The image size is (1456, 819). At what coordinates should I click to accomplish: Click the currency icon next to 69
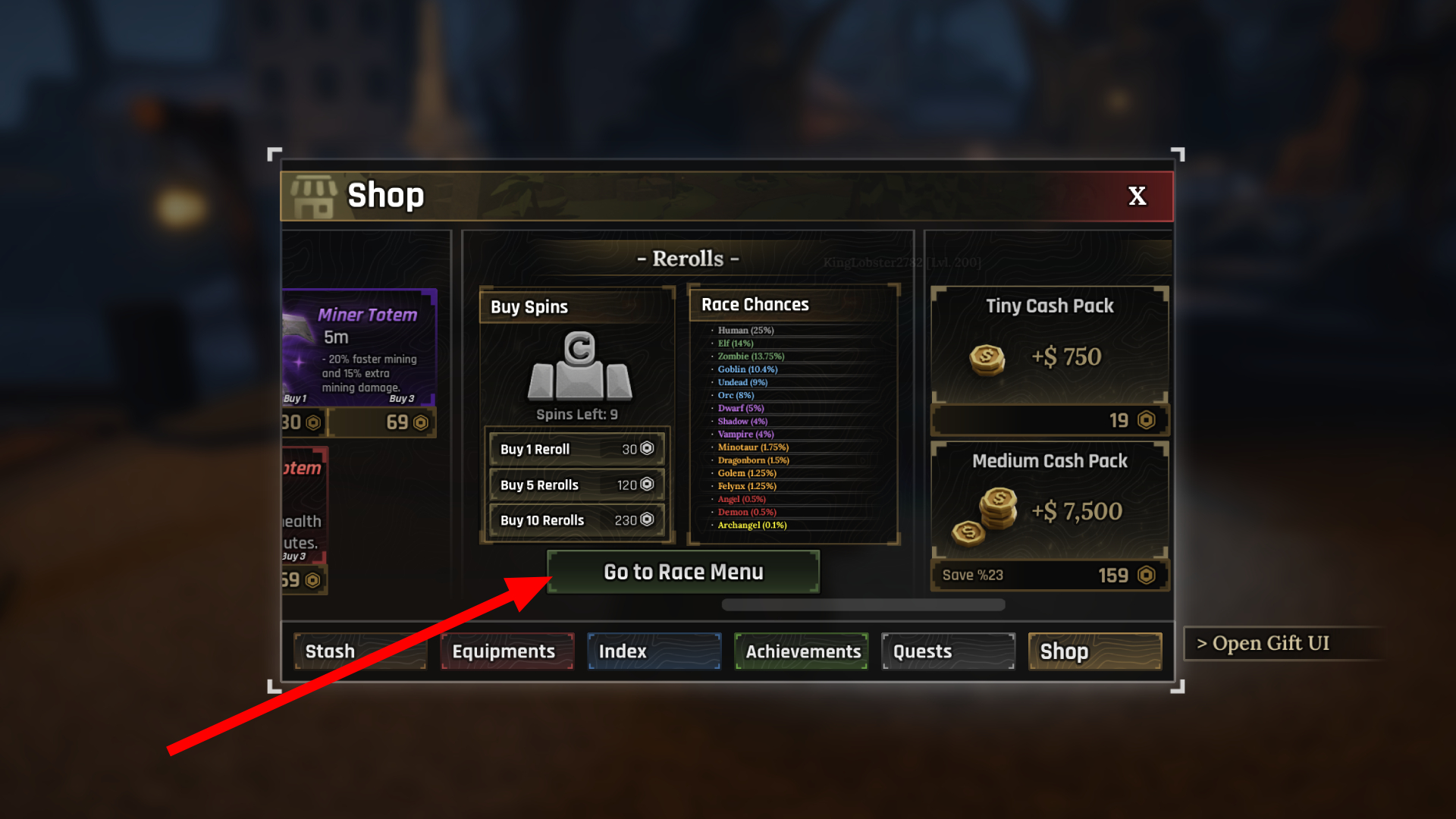pyautogui.click(x=421, y=422)
